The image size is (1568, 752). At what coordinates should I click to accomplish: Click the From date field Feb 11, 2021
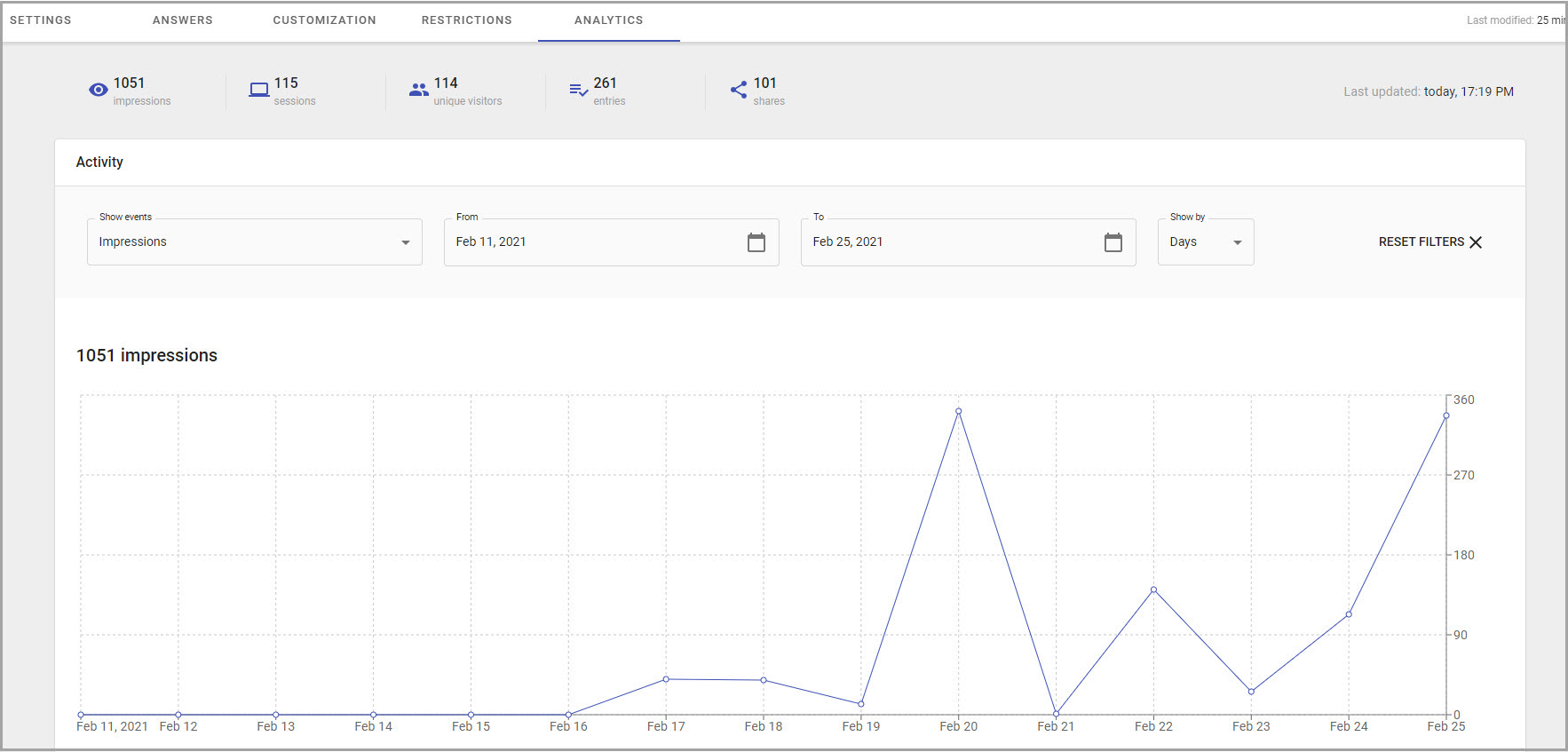pyautogui.click(x=612, y=242)
